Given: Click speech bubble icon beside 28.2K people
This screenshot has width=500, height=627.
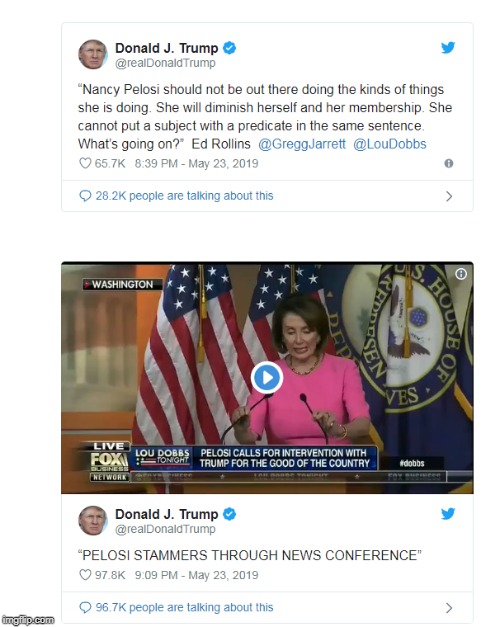Looking at the screenshot, I should [x=85, y=196].
